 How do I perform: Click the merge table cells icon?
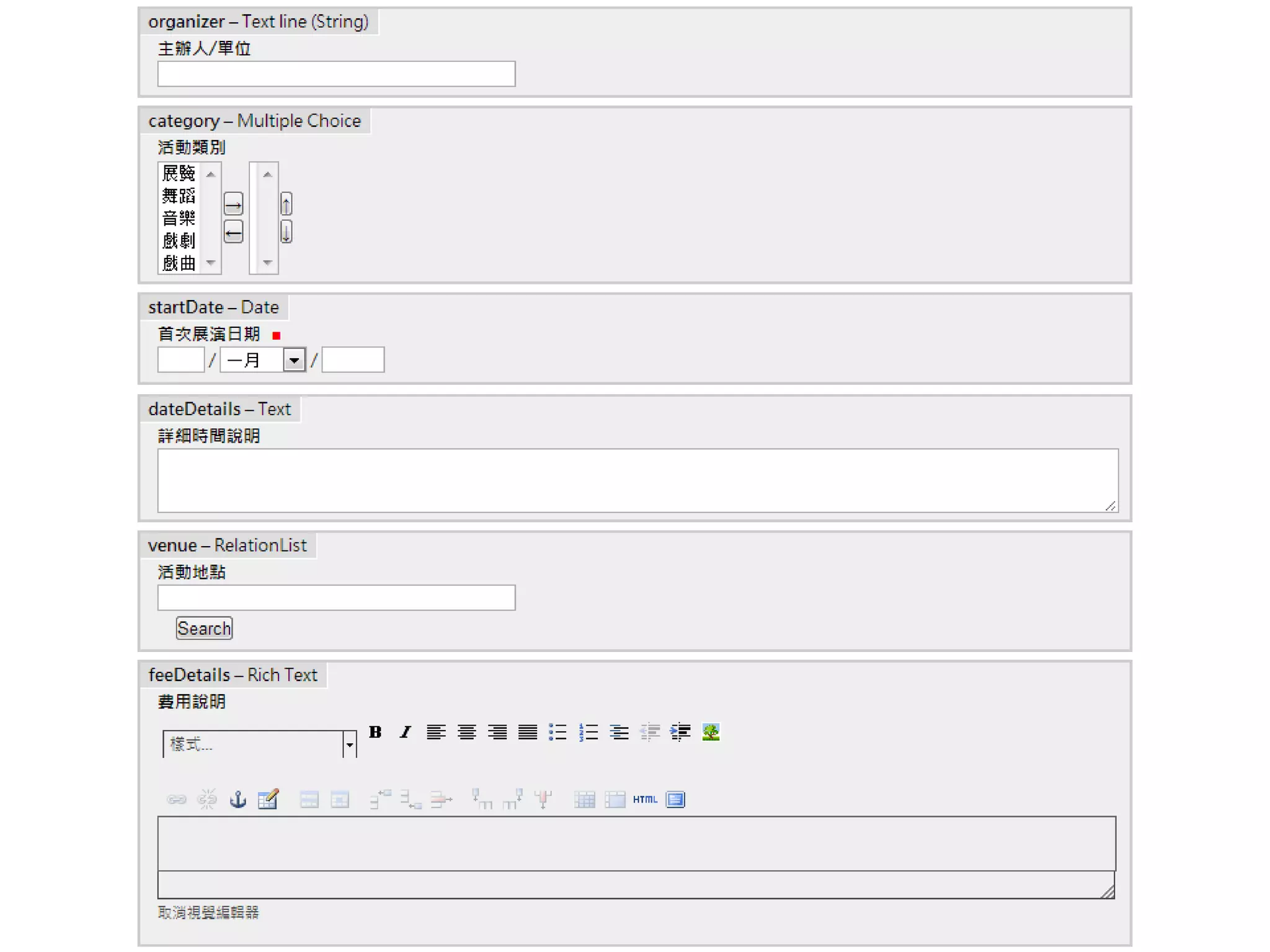coord(615,800)
